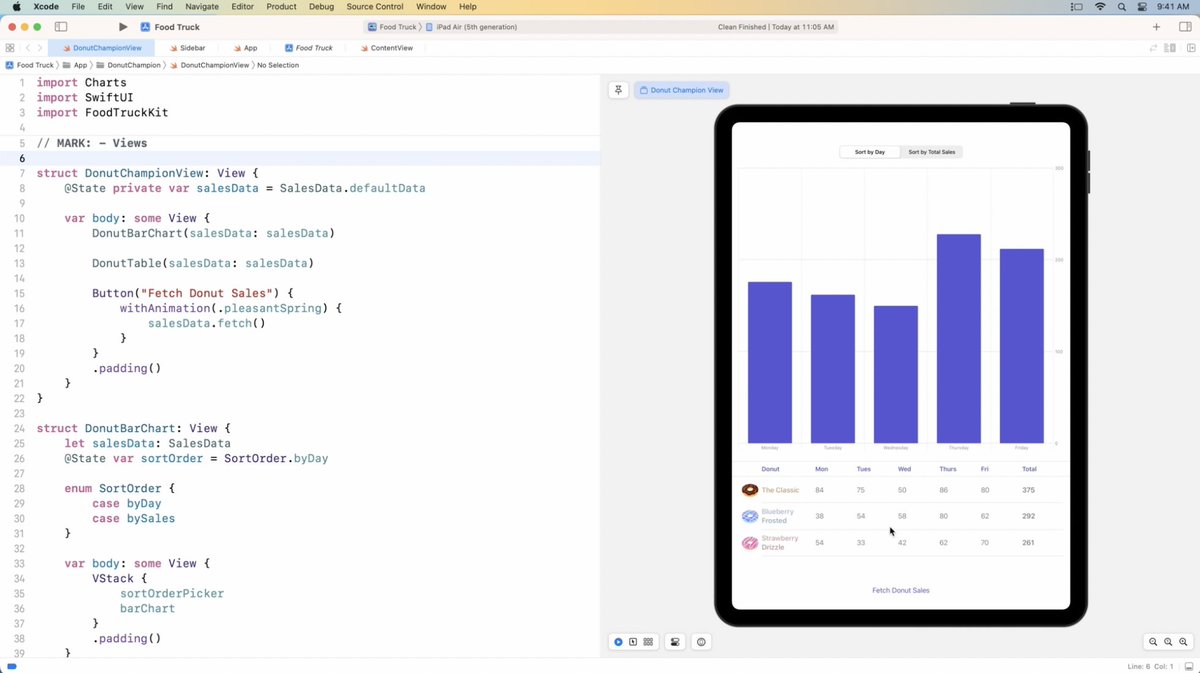
Task: Adjust editor options in tab bar
Action: coord(1169,48)
